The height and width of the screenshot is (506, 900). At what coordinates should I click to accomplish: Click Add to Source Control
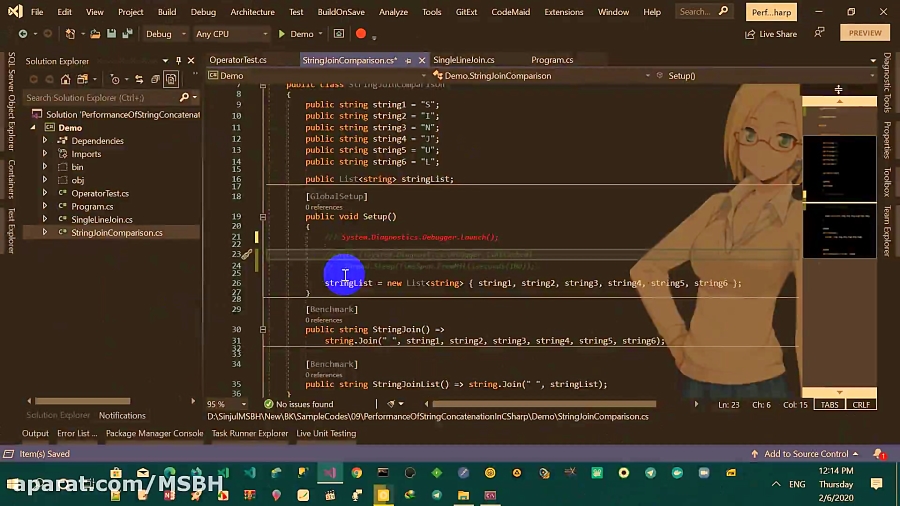[x=806, y=454]
